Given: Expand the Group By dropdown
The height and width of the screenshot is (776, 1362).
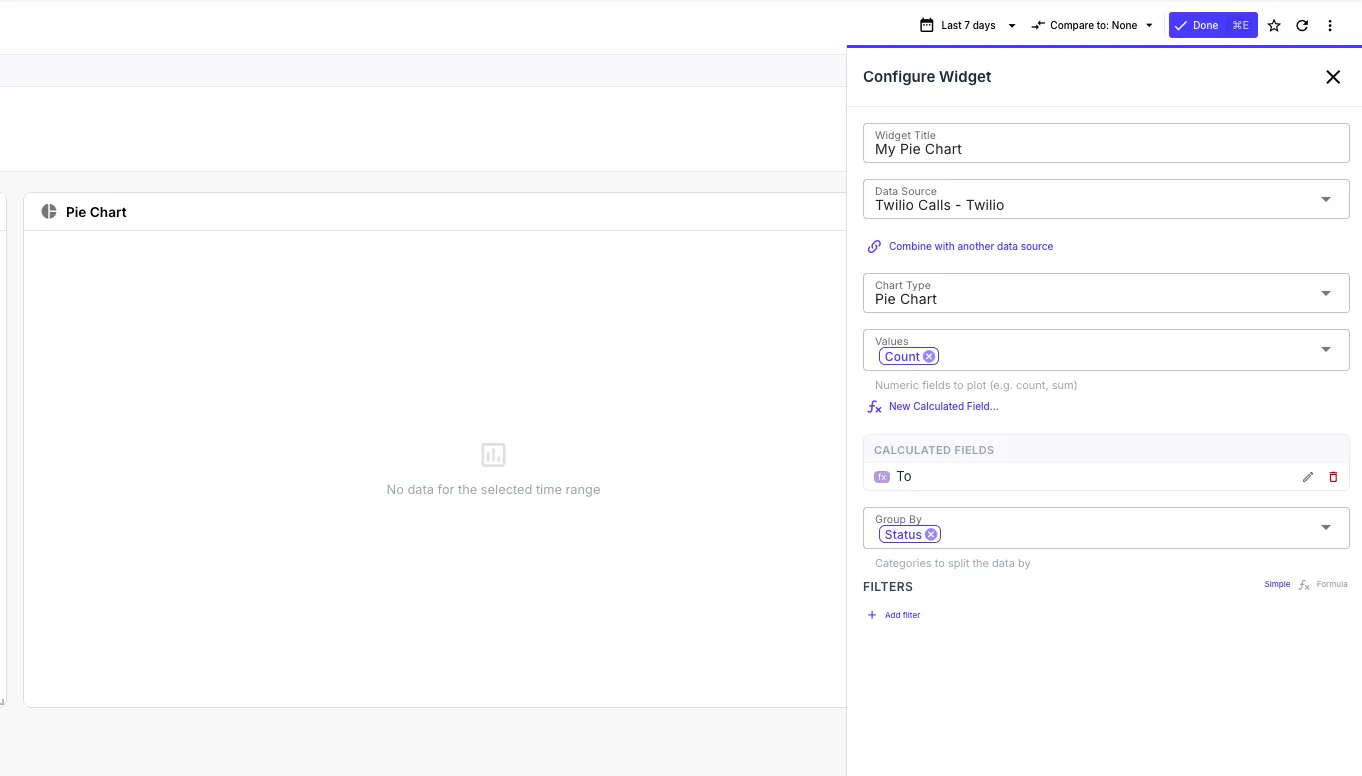Looking at the screenshot, I should pos(1326,527).
